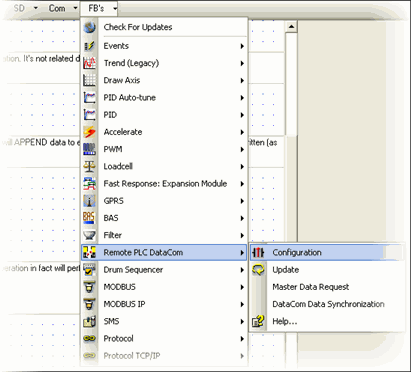The width and height of the screenshot is (411, 372).
Task: Open the Drum Sequencer menu item
Action: (165, 270)
